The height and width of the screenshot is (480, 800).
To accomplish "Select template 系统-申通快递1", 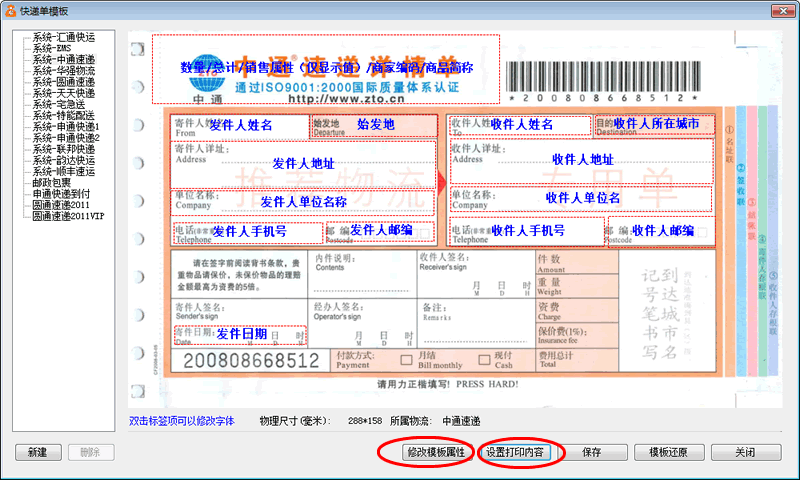I will (66, 127).
